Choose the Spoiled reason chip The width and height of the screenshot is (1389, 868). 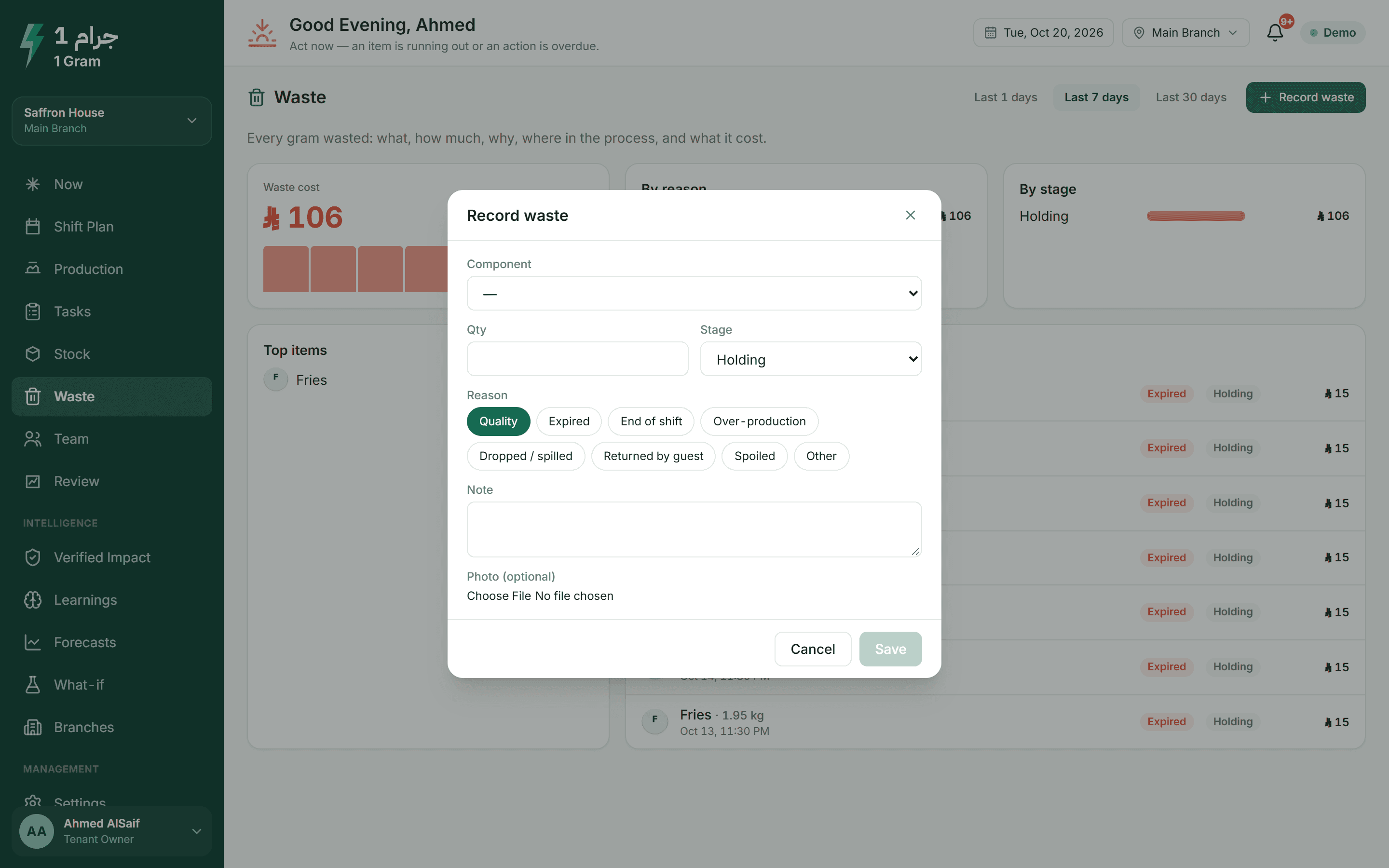coord(754,456)
